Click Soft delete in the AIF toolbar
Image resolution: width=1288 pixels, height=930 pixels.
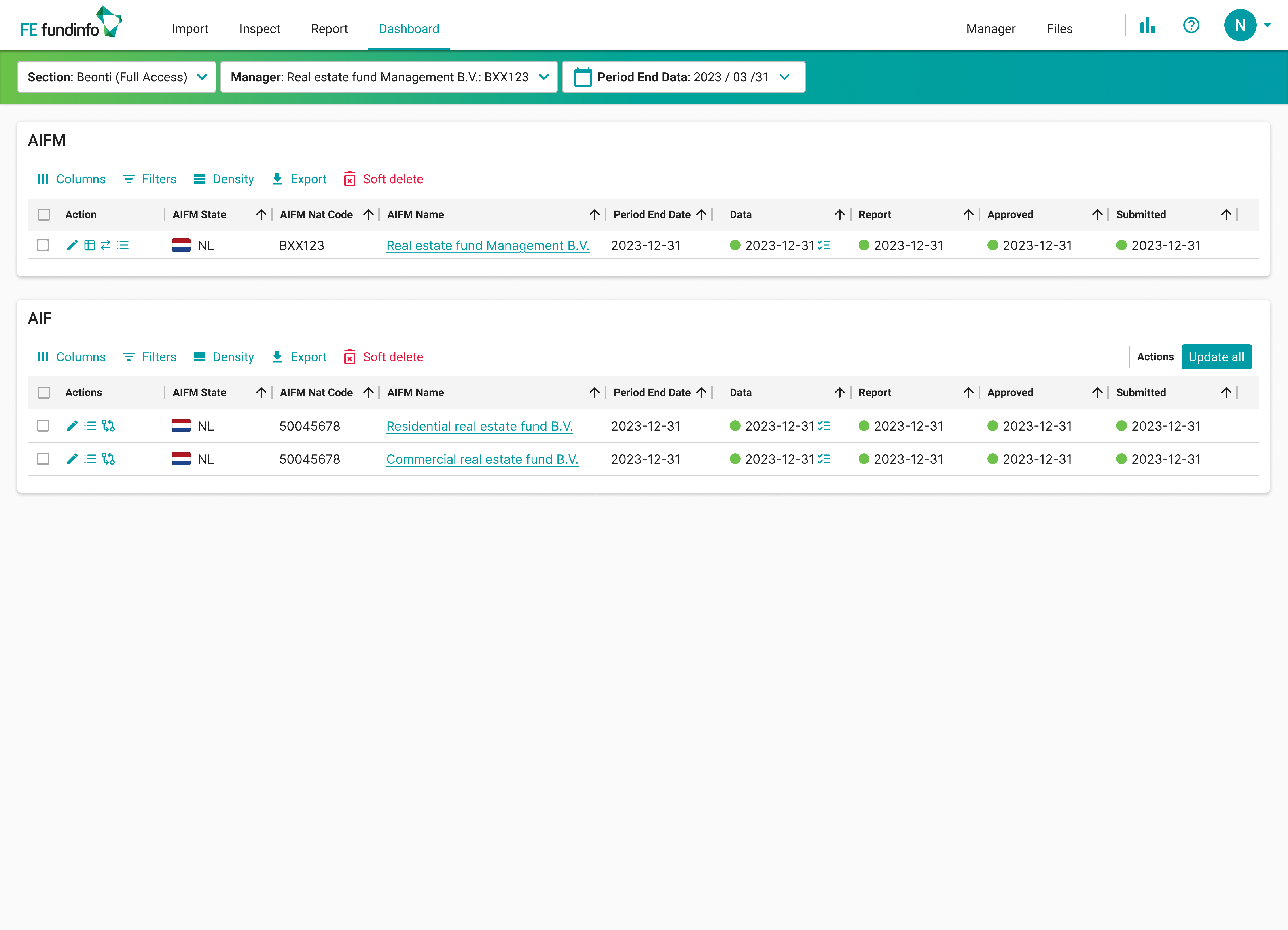[384, 357]
